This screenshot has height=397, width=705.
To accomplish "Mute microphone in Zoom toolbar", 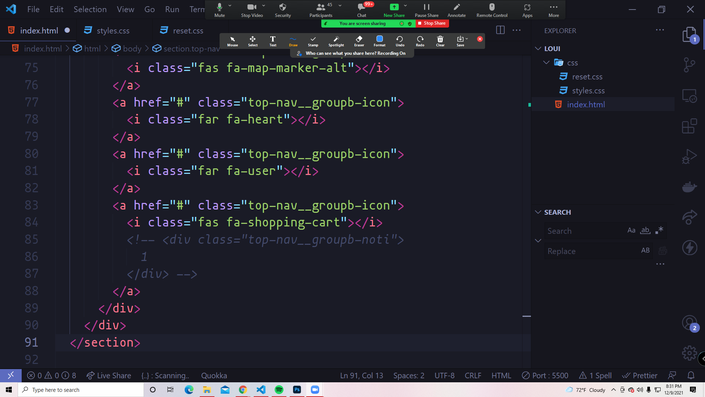I will [x=219, y=10].
